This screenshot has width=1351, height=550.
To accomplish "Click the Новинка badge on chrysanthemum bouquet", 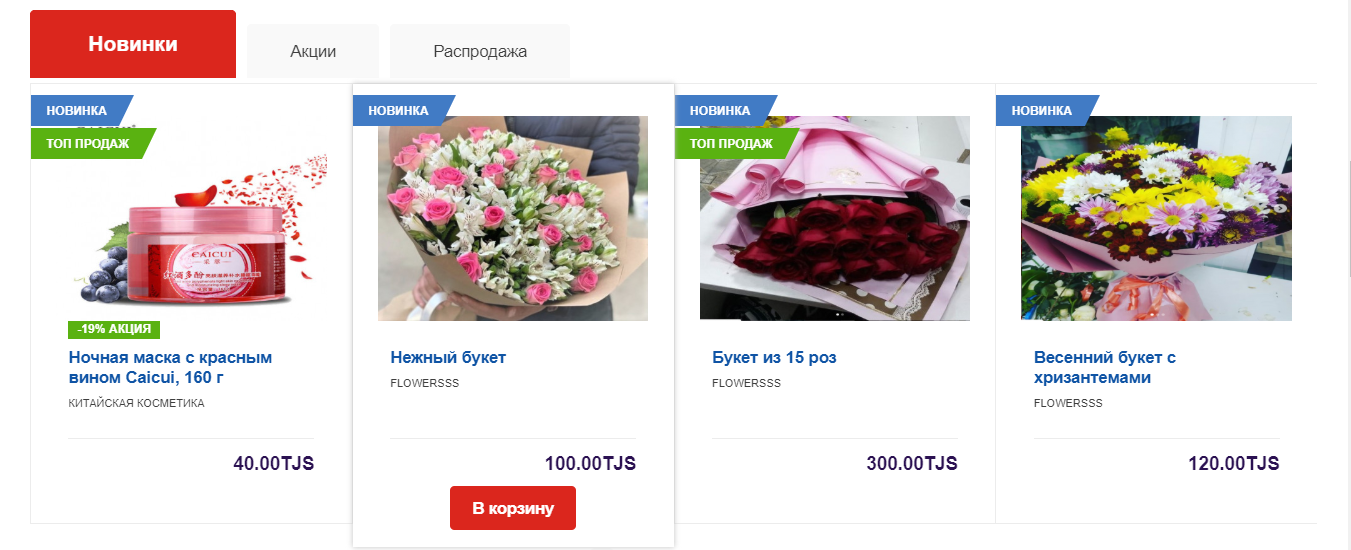I will tap(1045, 110).
